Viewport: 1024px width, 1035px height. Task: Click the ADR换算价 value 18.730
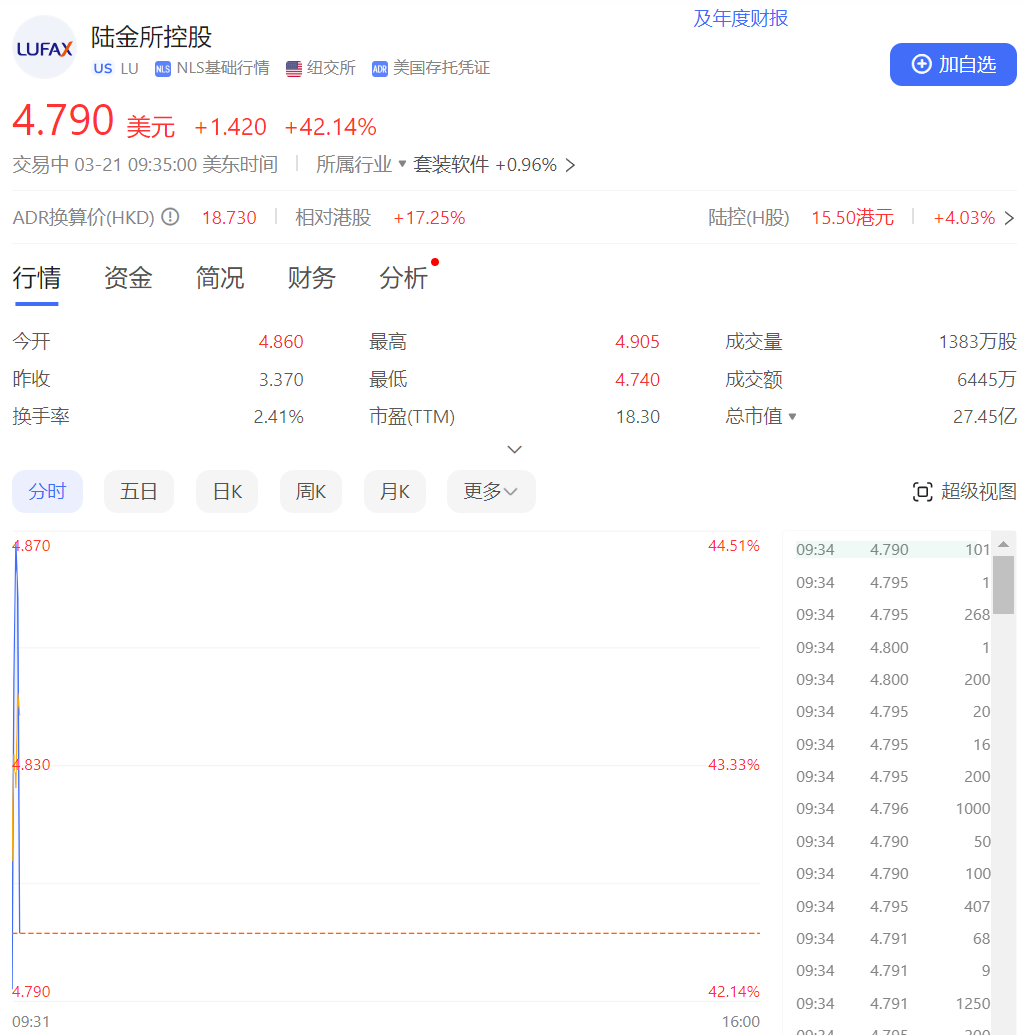[229, 218]
